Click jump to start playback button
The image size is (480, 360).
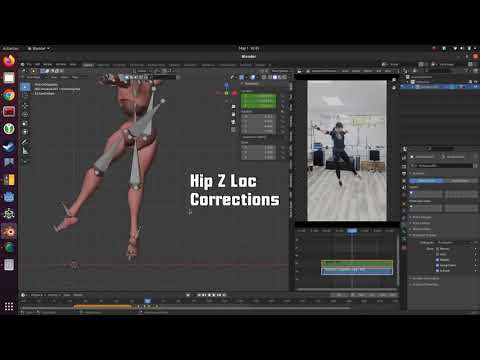(199, 295)
